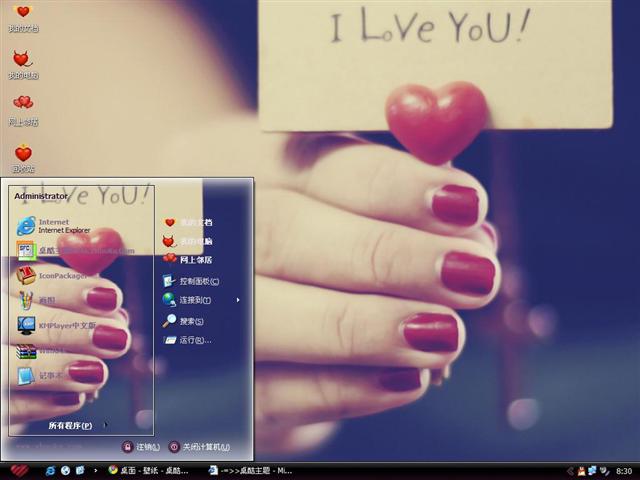Open My Documents heart icon on desktop
Screen dimensions: 640x480
[x=23, y=18]
